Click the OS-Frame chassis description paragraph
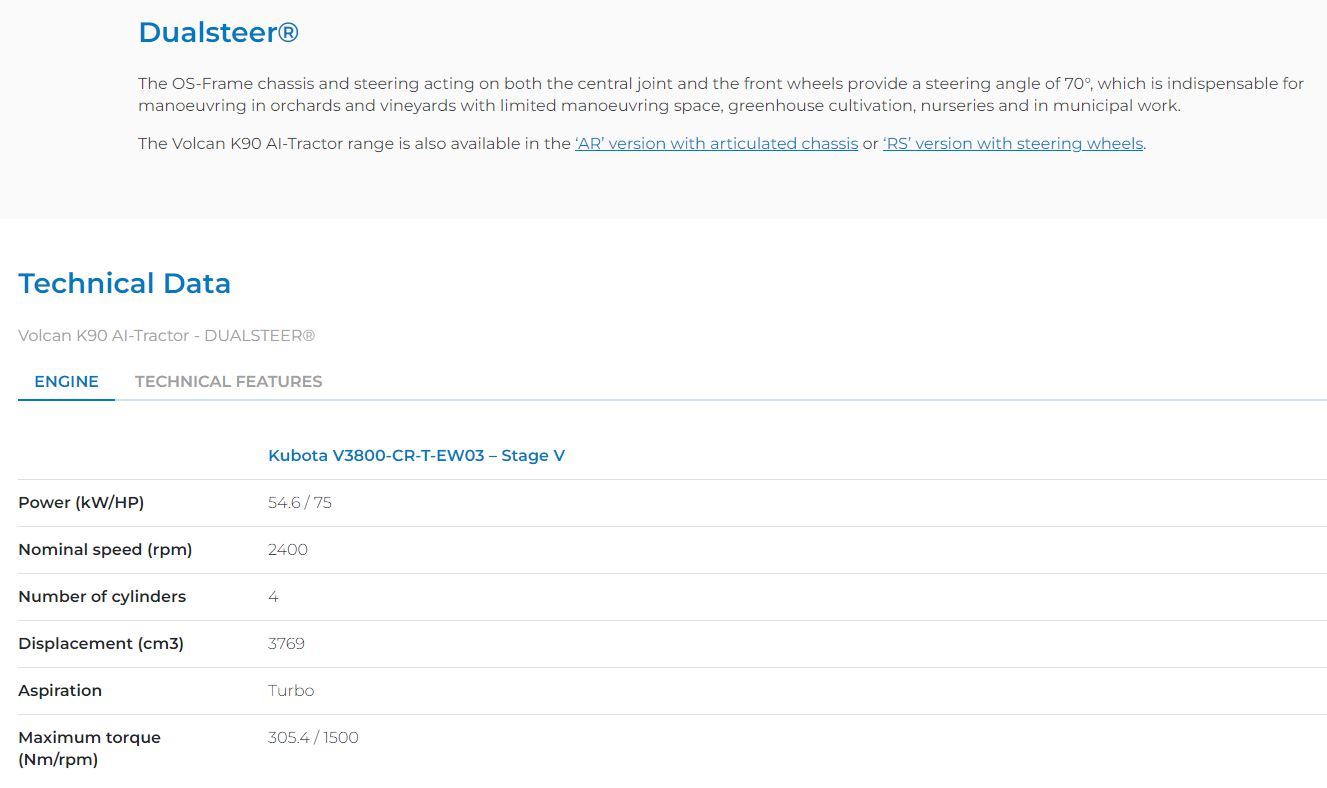 pos(720,94)
